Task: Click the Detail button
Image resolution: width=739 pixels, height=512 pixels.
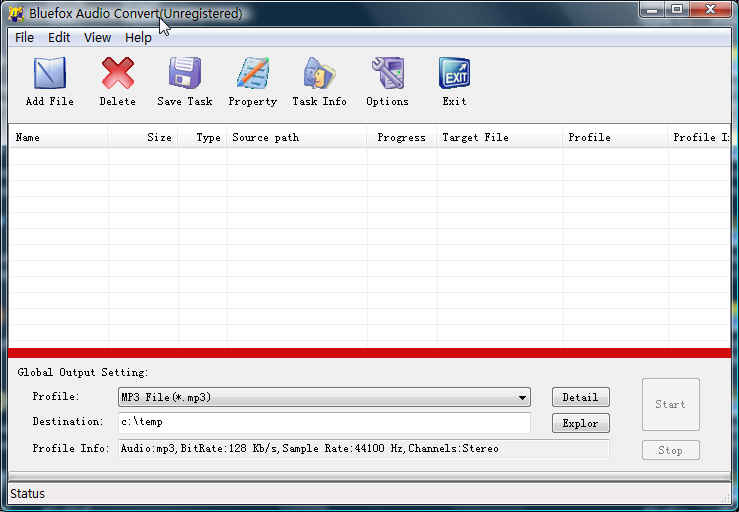Action: pos(581,397)
